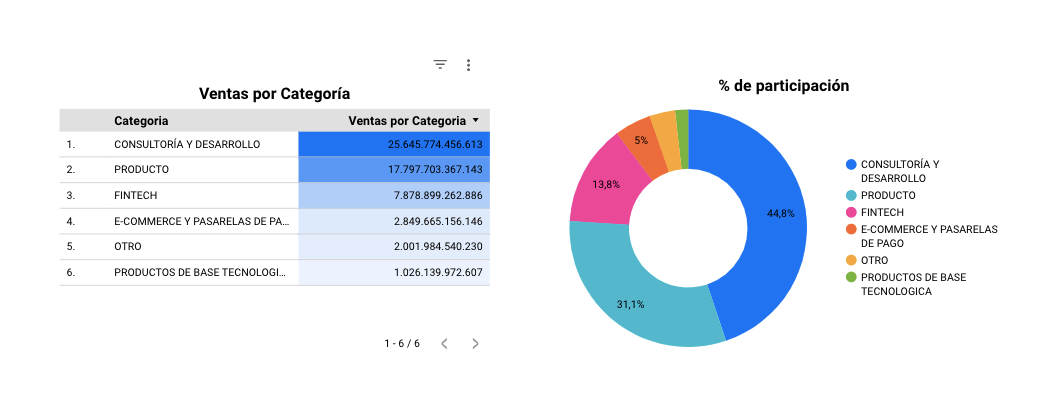Click the yellow OTRO legend dot

click(x=851, y=260)
